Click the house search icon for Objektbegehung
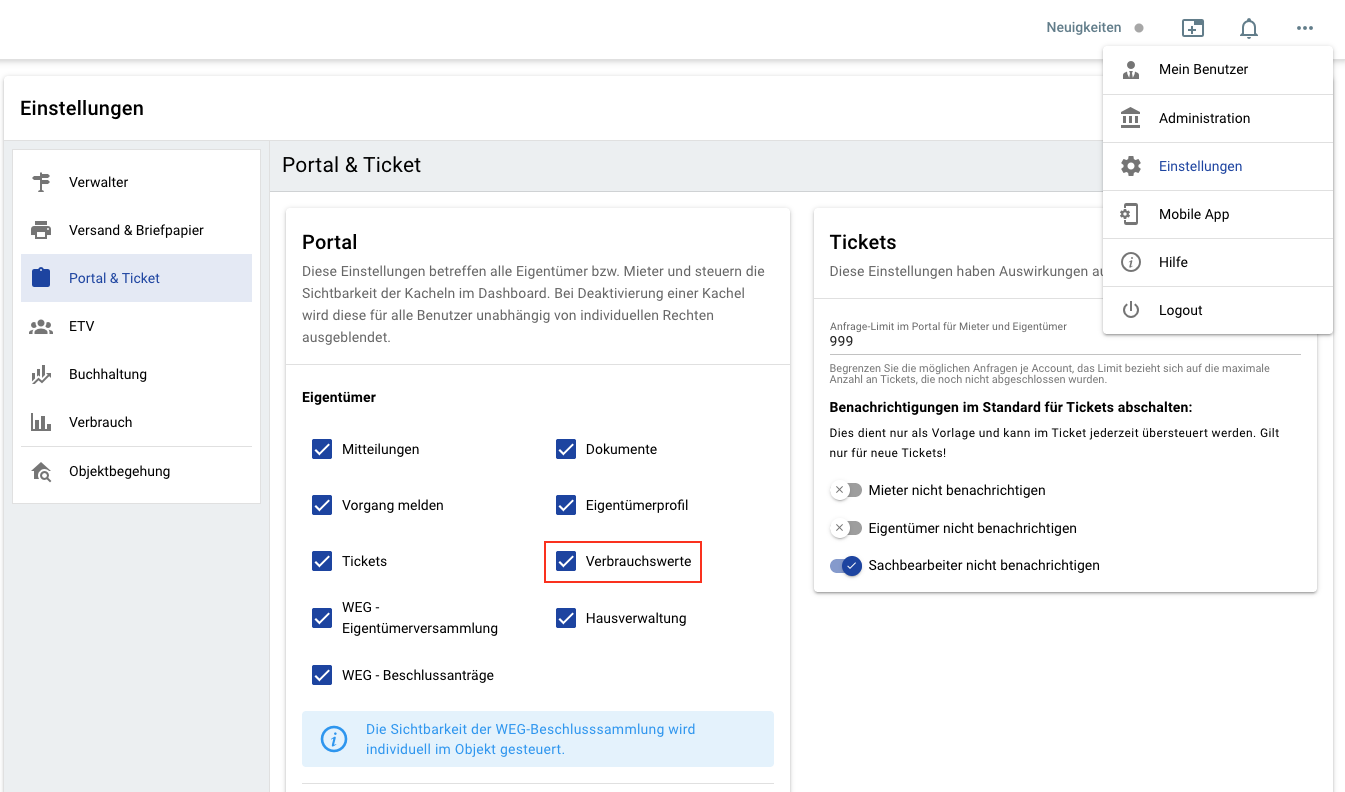1345x792 pixels. point(41,471)
